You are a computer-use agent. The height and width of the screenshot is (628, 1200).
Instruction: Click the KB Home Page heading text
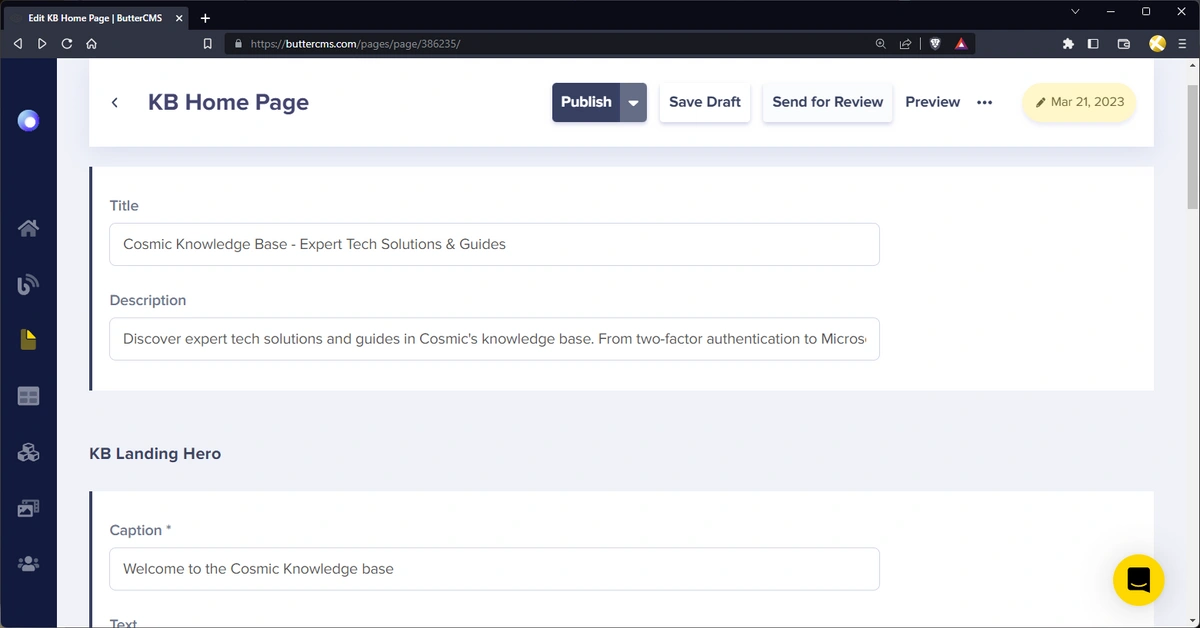pos(228,102)
